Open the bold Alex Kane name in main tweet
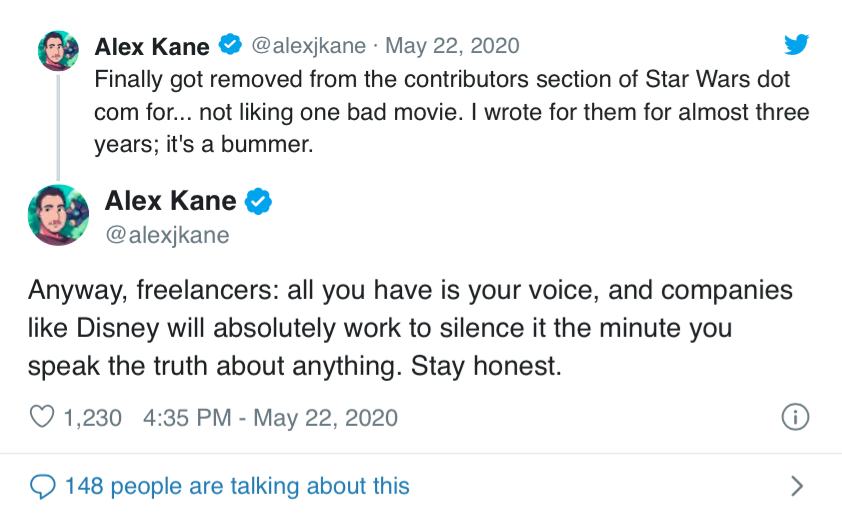 click(170, 201)
